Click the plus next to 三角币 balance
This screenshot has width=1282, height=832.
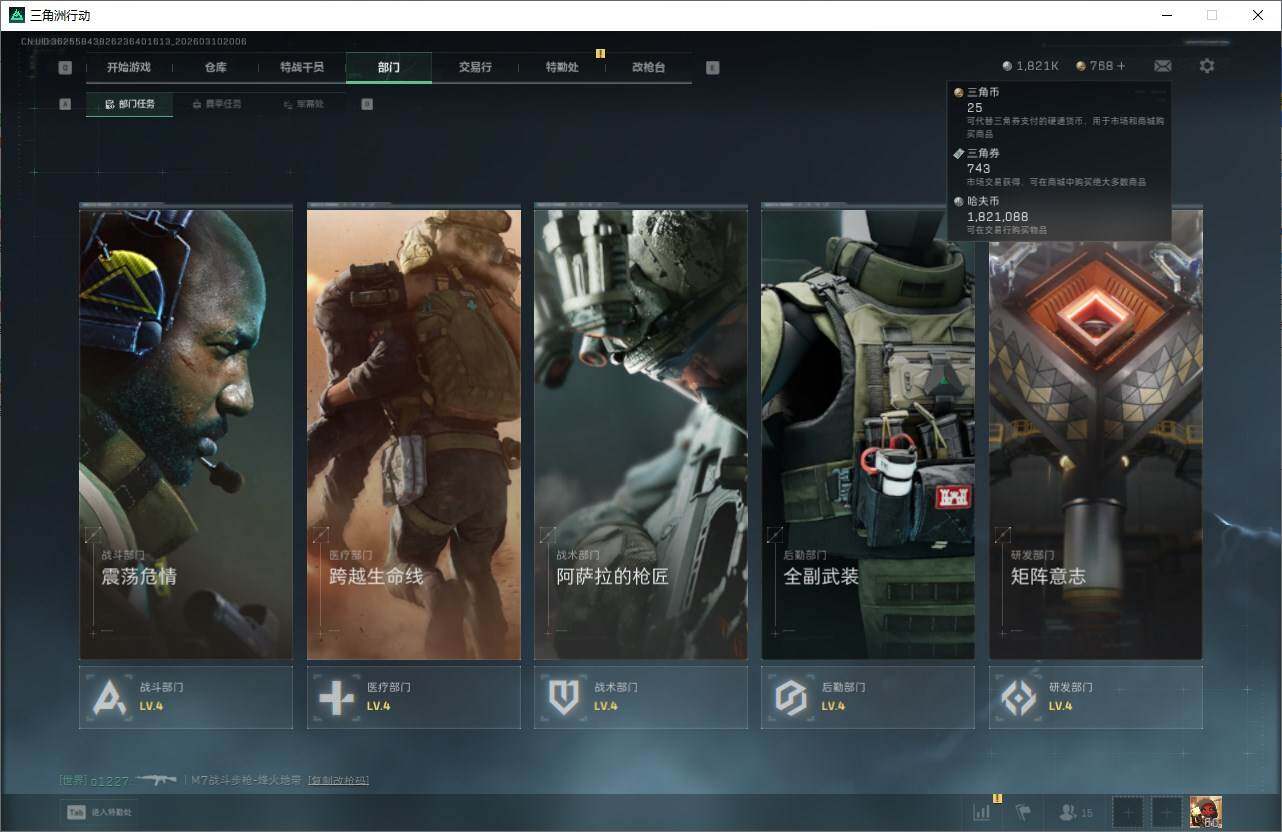click(1121, 66)
